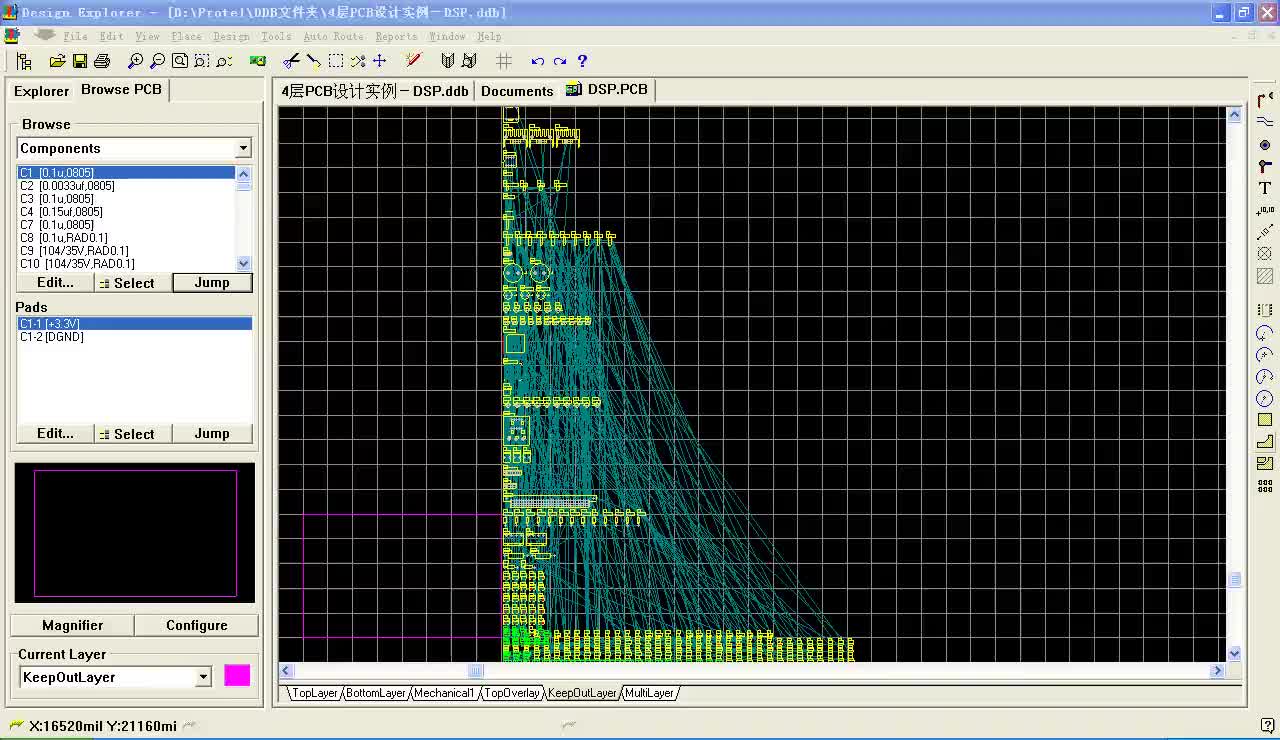This screenshot has width=1280, height=740.
Task: Zoom to selected area icon
Action: click(202, 61)
